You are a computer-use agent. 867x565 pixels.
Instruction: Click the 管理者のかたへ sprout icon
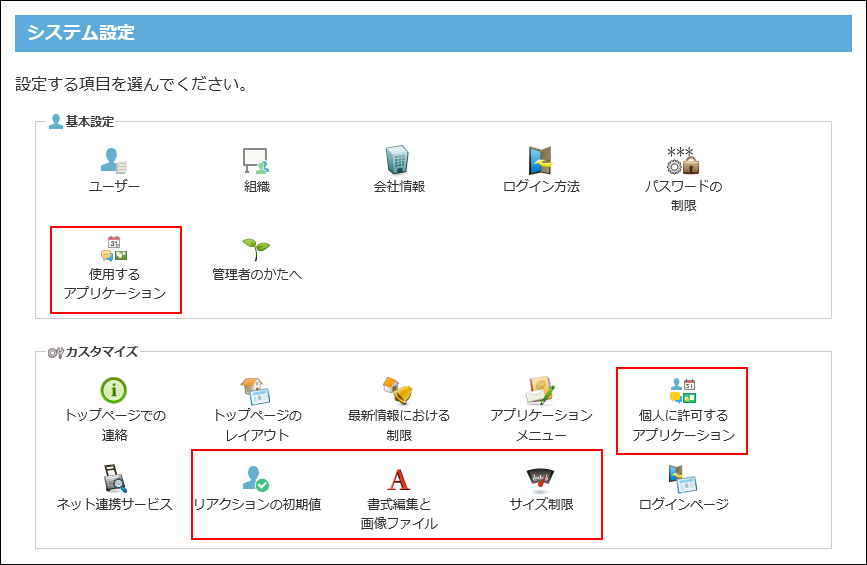(256, 249)
